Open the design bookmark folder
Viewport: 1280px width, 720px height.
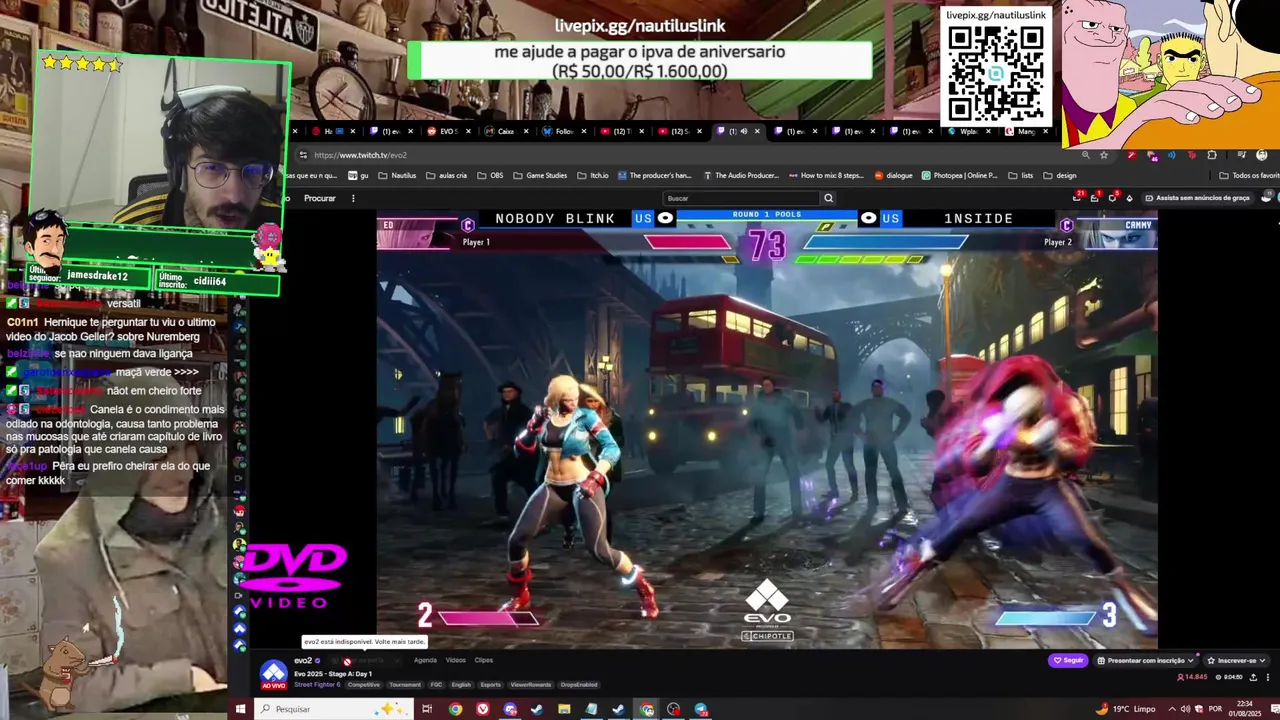1060,175
